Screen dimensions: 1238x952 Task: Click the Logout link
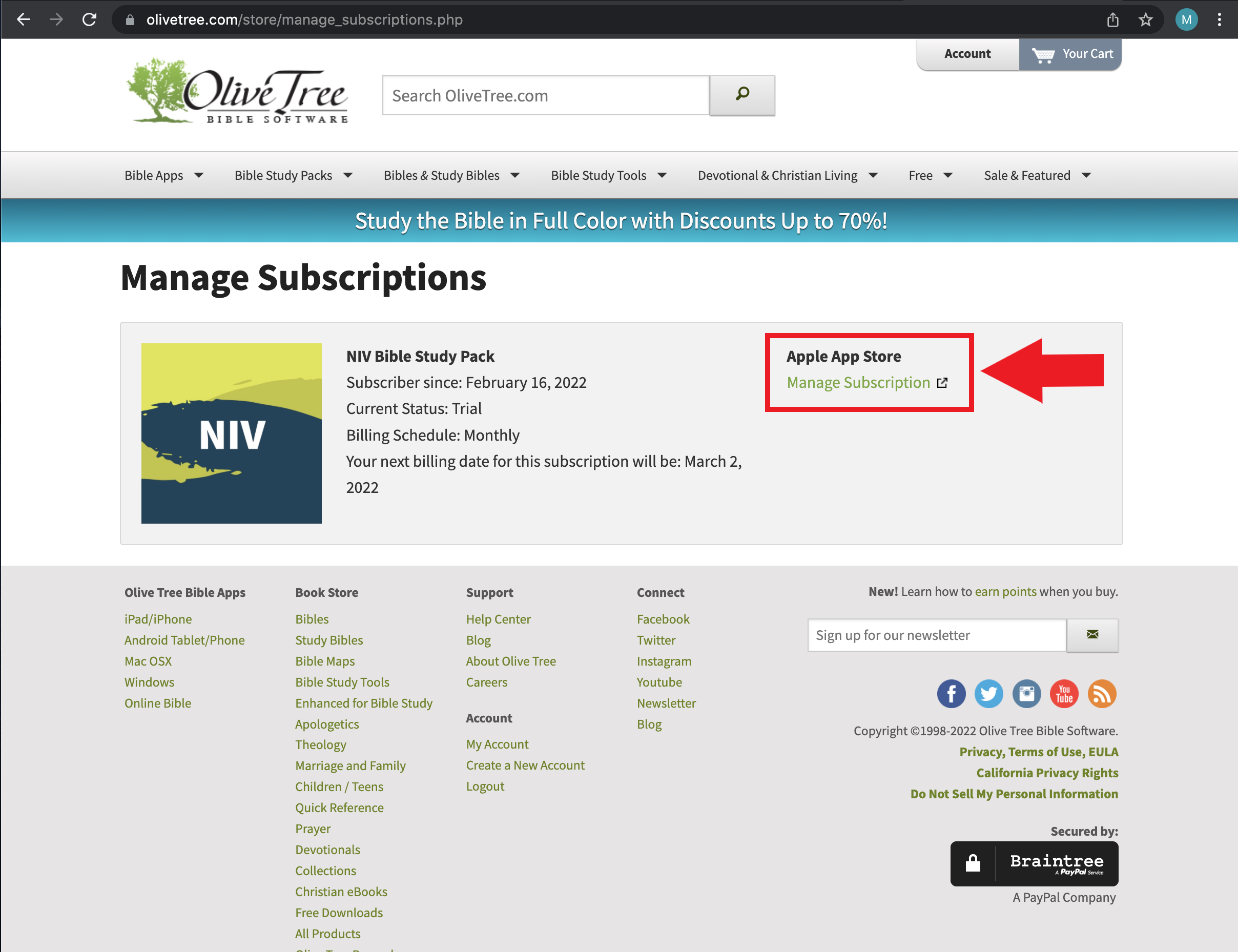point(485,786)
